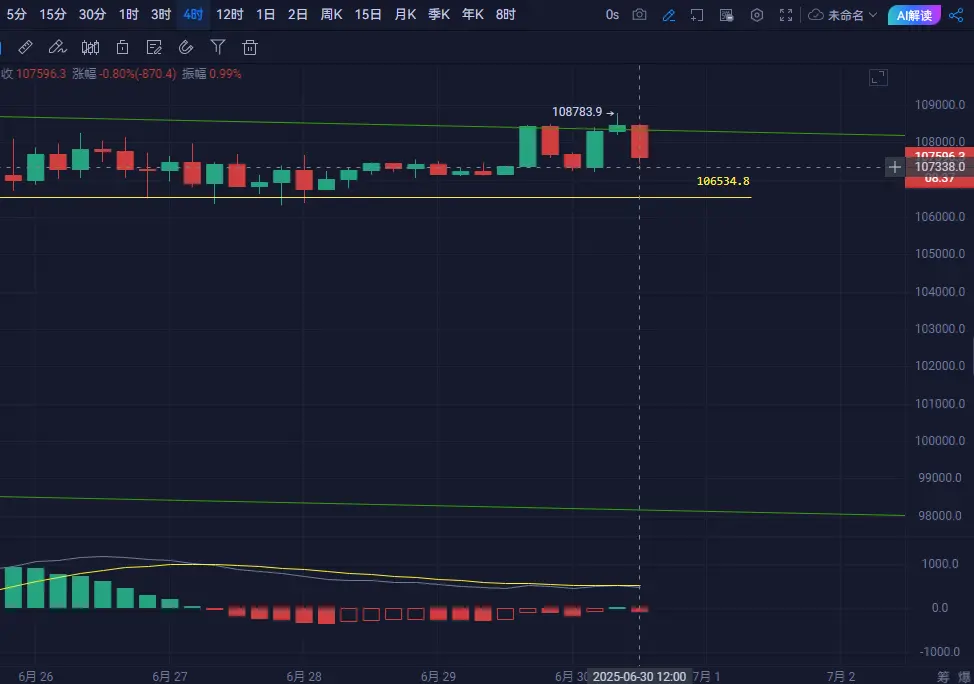Select the ruler measure tool
Viewport: 974px width, 684px height.
(x=25, y=47)
